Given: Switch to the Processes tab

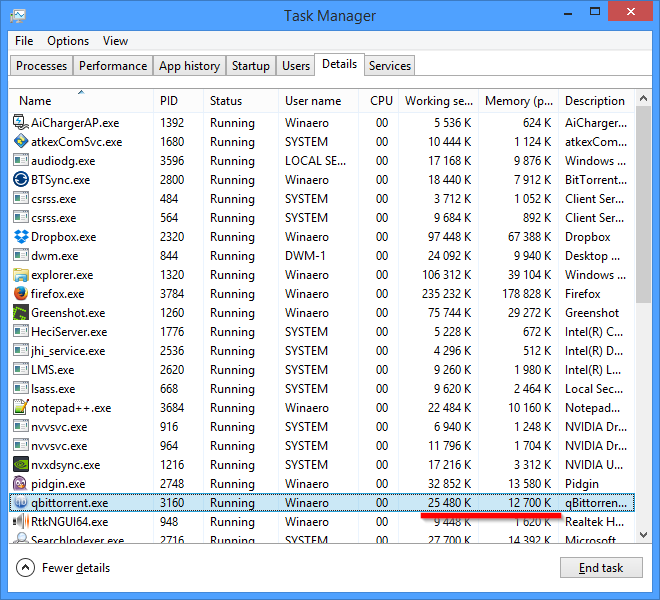Looking at the screenshot, I should [41, 66].
